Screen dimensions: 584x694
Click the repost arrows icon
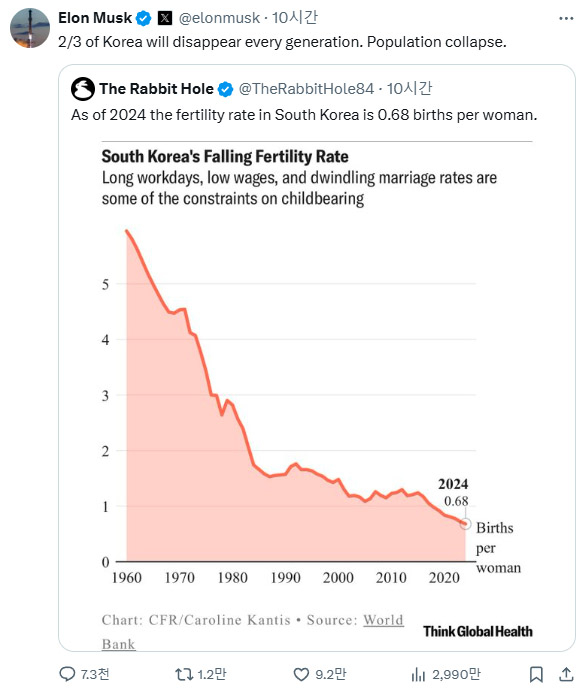tap(184, 674)
